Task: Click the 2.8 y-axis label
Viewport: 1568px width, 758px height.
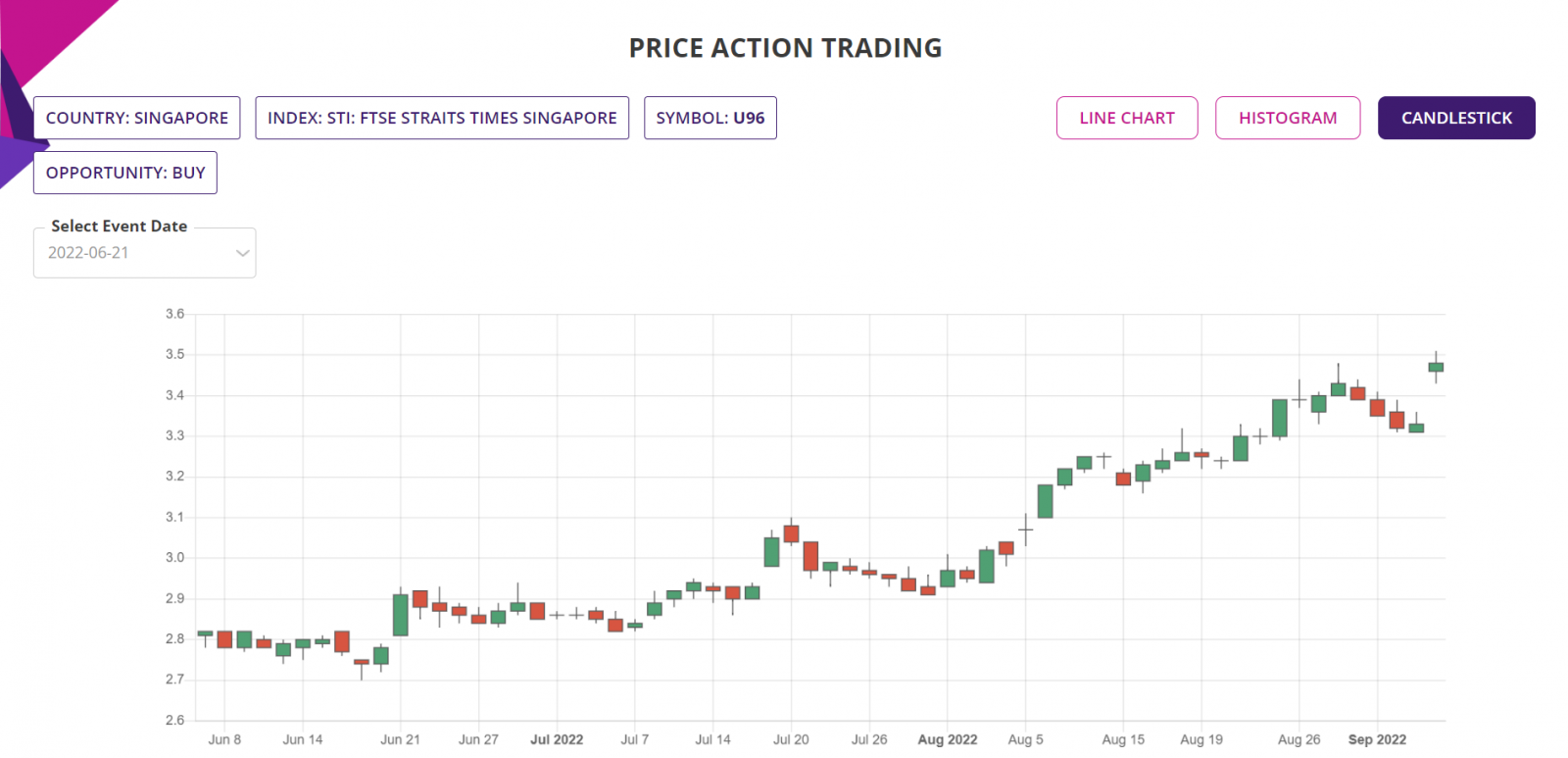Action: 174,638
